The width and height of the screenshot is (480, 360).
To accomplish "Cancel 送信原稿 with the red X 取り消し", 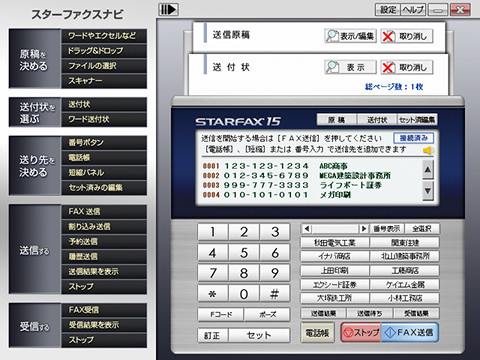I will click(407, 36).
